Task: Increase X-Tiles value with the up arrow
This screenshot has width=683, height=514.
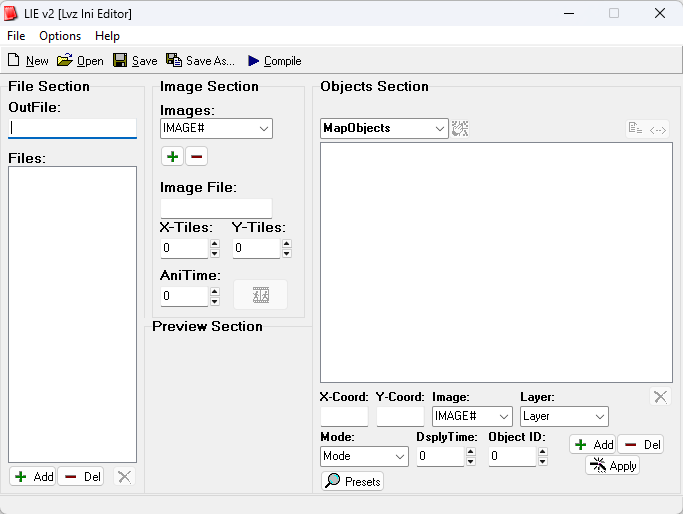Action: [x=215, y=243]
